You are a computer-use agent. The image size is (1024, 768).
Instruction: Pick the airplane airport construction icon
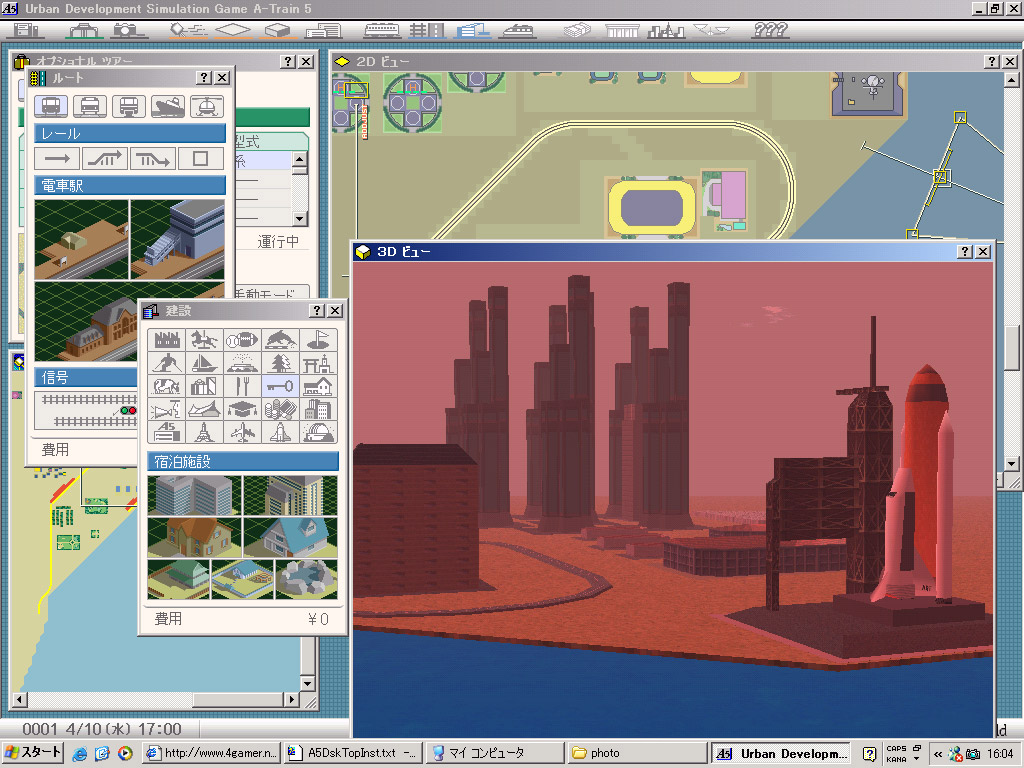(243, 432)
